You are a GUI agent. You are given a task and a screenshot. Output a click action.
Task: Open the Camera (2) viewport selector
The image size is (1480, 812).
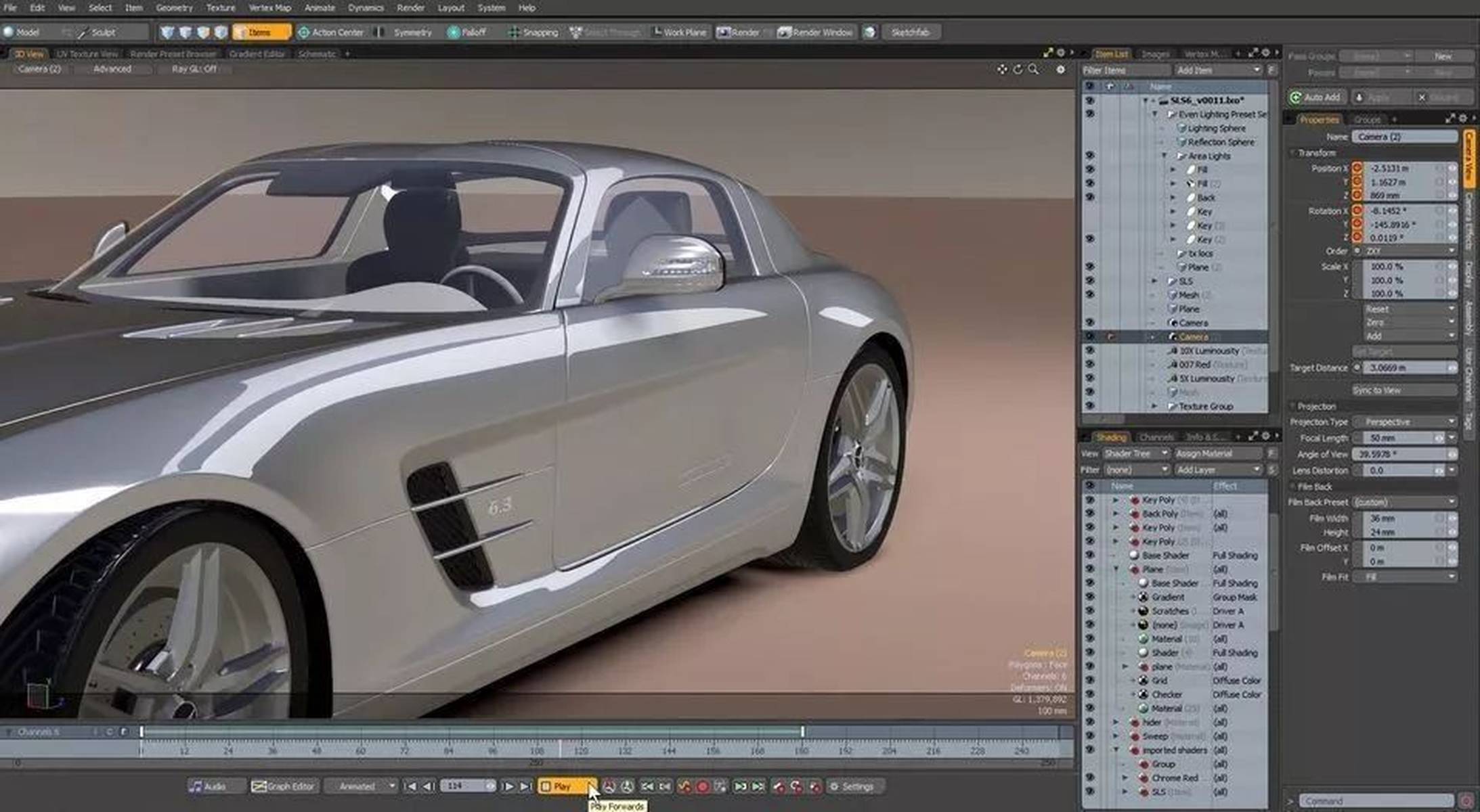(x=39, y=69)
